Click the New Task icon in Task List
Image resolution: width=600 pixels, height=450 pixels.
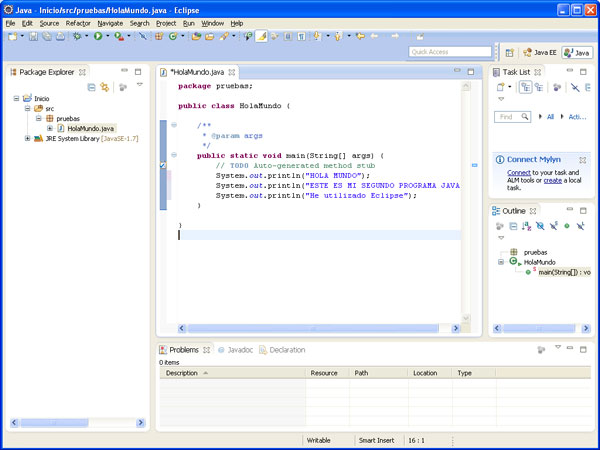tap(501, 88)
